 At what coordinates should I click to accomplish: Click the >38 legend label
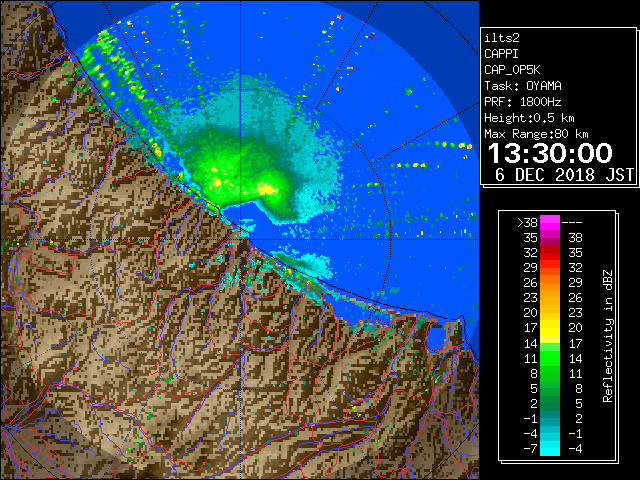527,222
